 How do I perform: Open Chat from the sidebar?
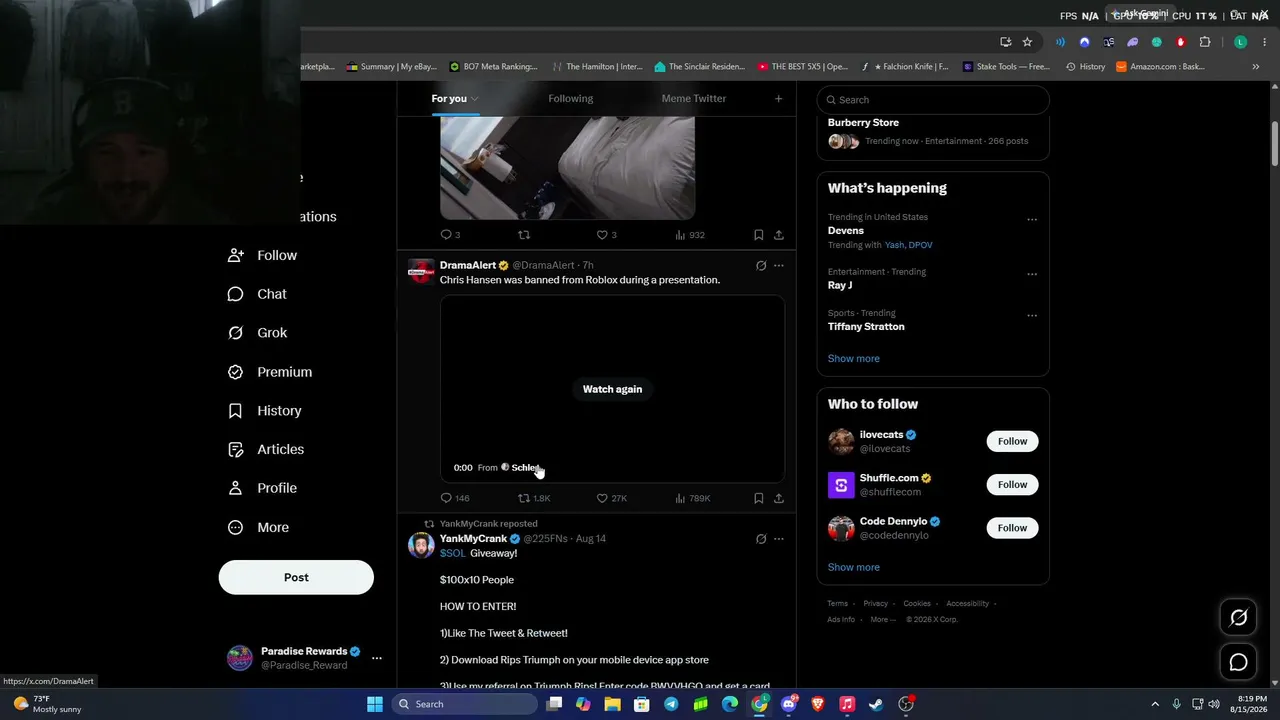pos(257,294)
